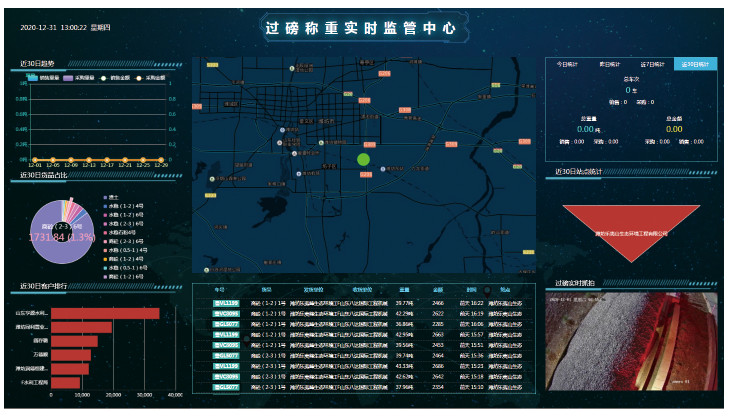Toggle 水稳石粉4号 in pie legend
The width and height of the screenshot is (737, 414).
coord(120,233)
